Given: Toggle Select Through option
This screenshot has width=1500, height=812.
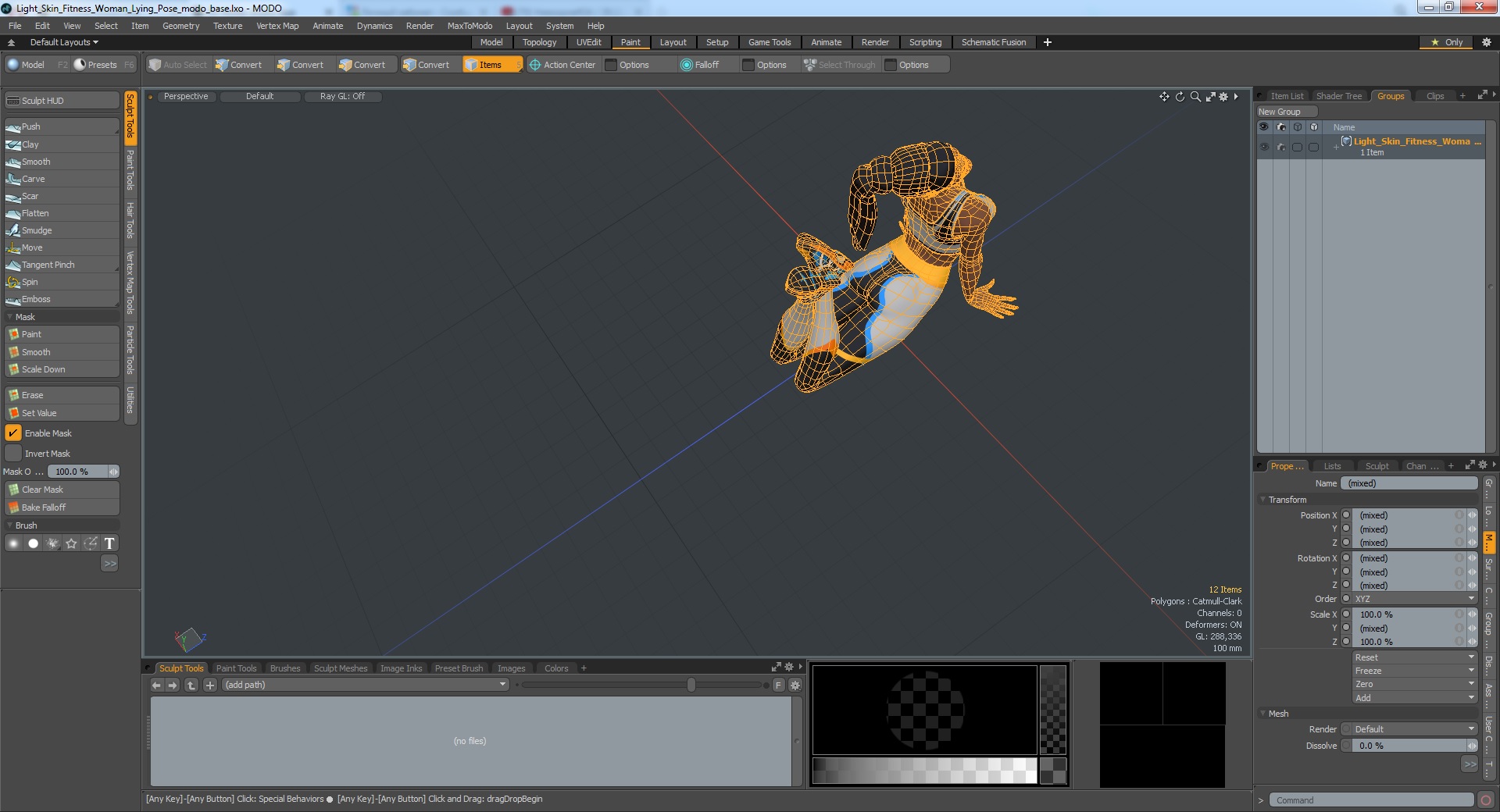Looking at the screenshot, I should pyautogui.click(x=840, y=65).
